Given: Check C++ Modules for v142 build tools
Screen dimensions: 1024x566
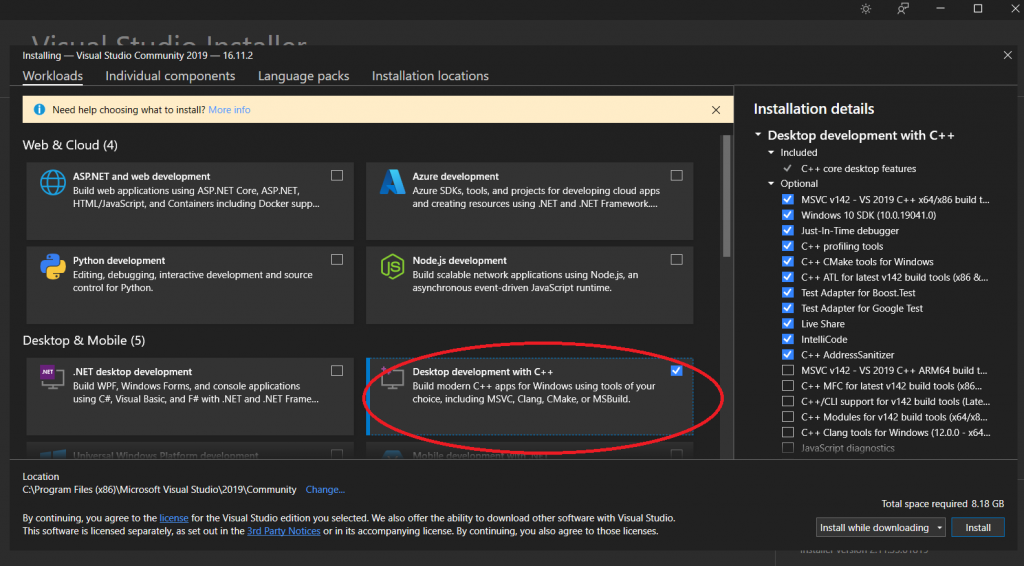Looking at the screenshot, I should click(788, 417).
